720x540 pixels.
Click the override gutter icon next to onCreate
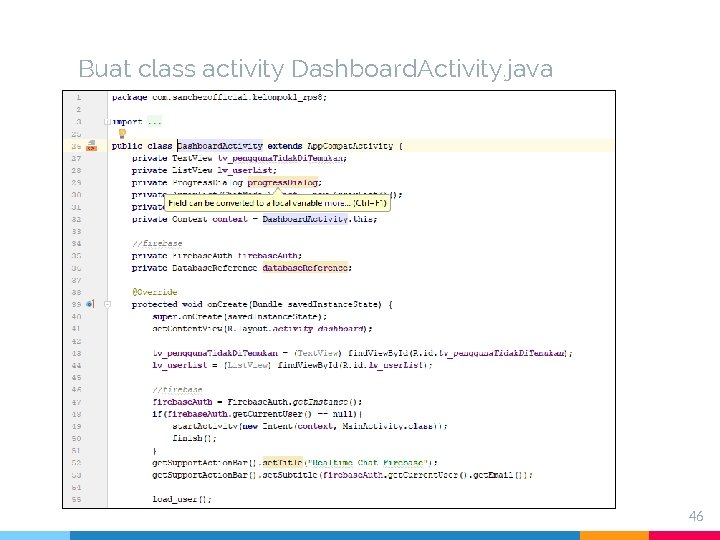pos(90,304)
